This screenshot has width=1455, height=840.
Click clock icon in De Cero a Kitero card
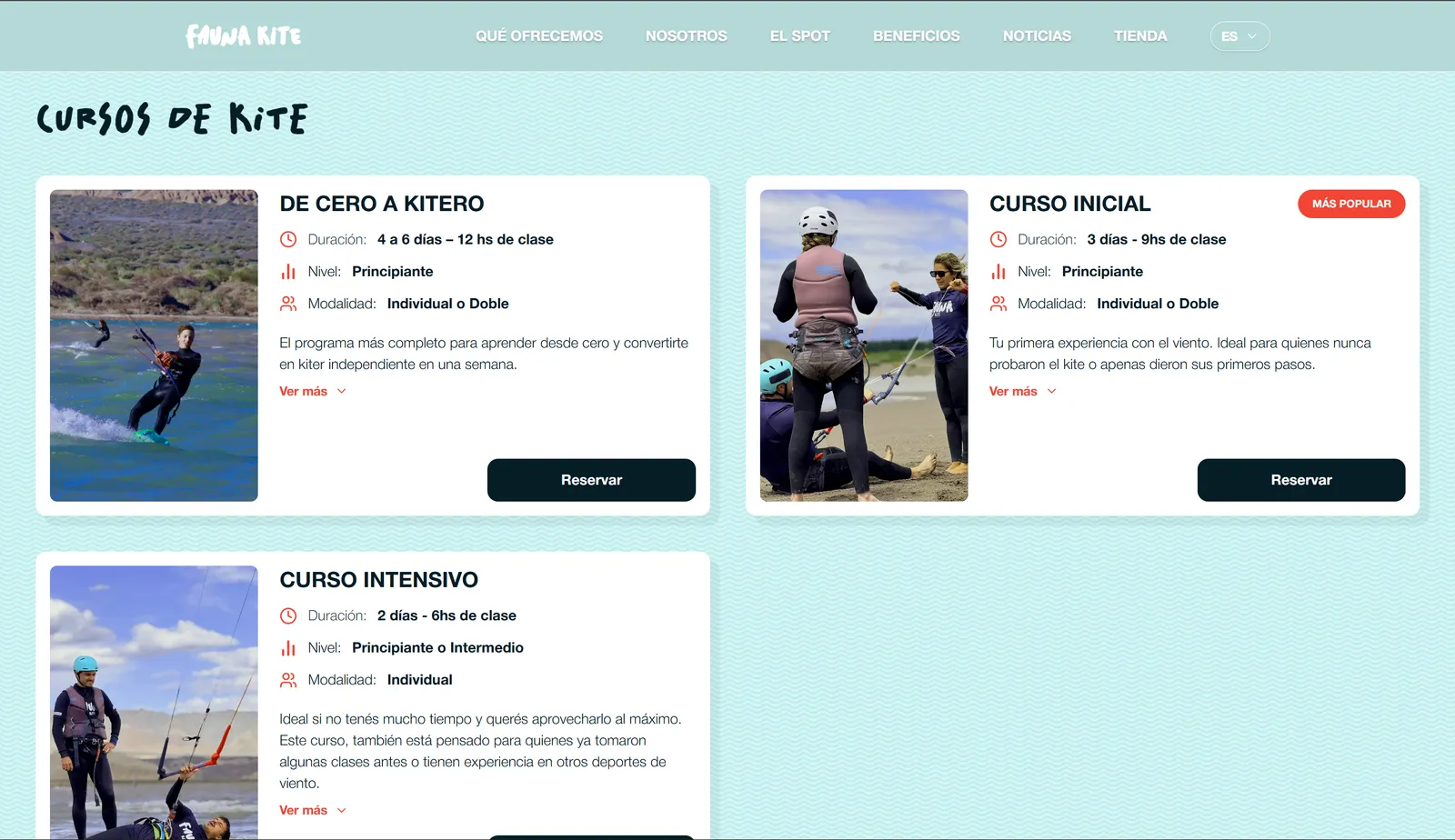coord(288,239)
